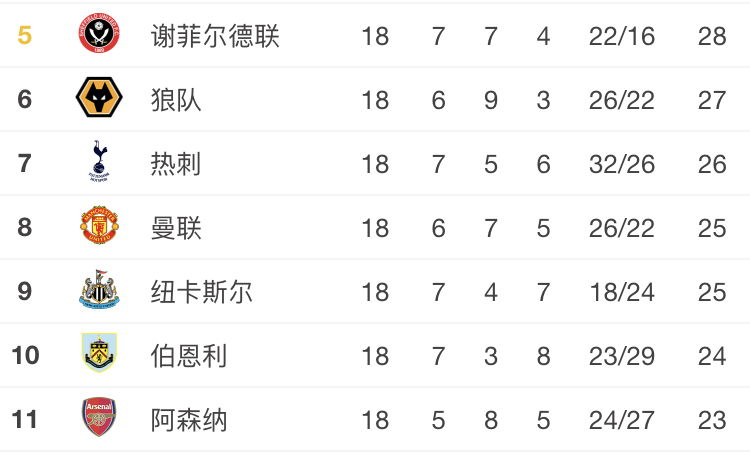The image size is (750, 452).
Task: Open team name 阿森纳
Action: tap(188, 420)
